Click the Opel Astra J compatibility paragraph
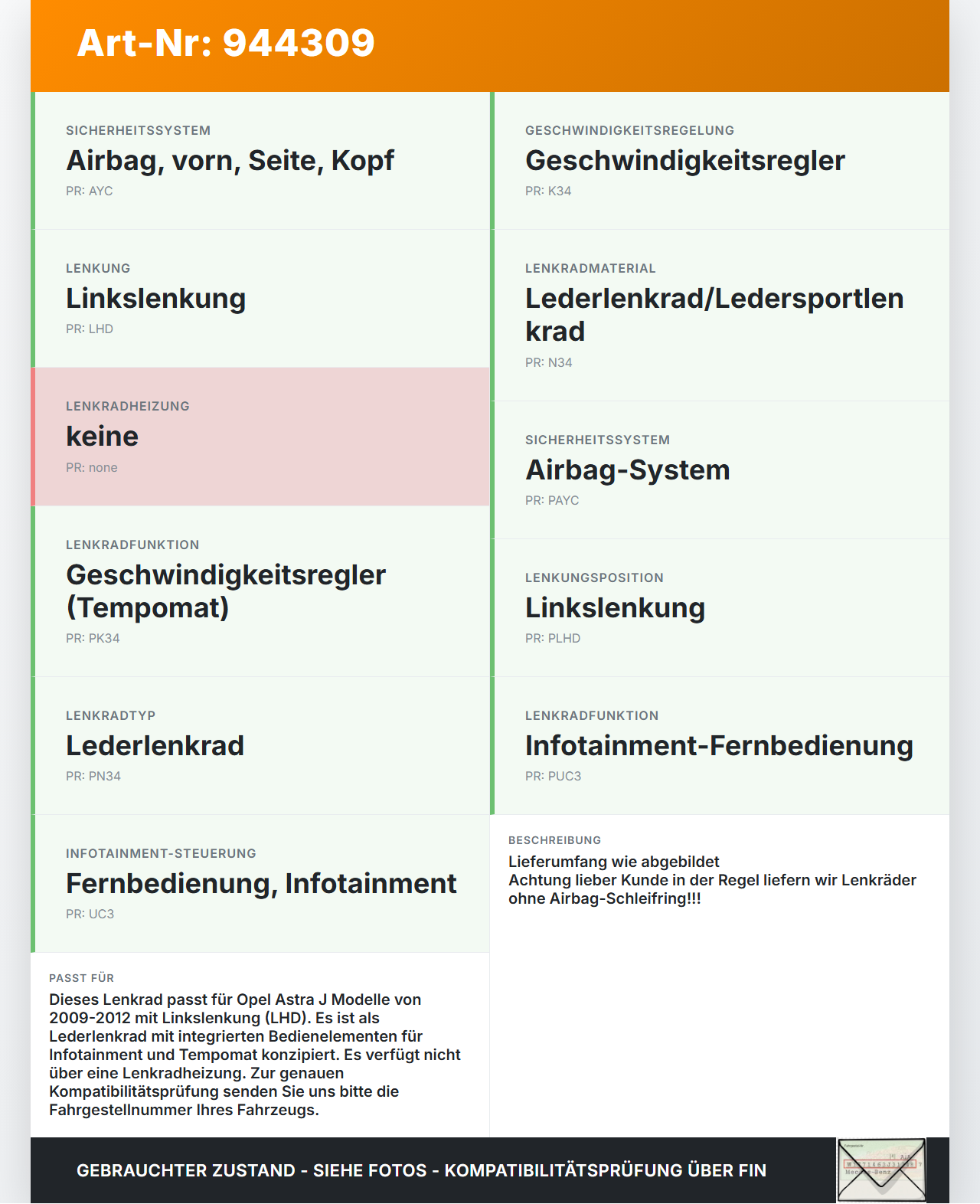This screenshot has width=980, height=1204. [255, 1055]
